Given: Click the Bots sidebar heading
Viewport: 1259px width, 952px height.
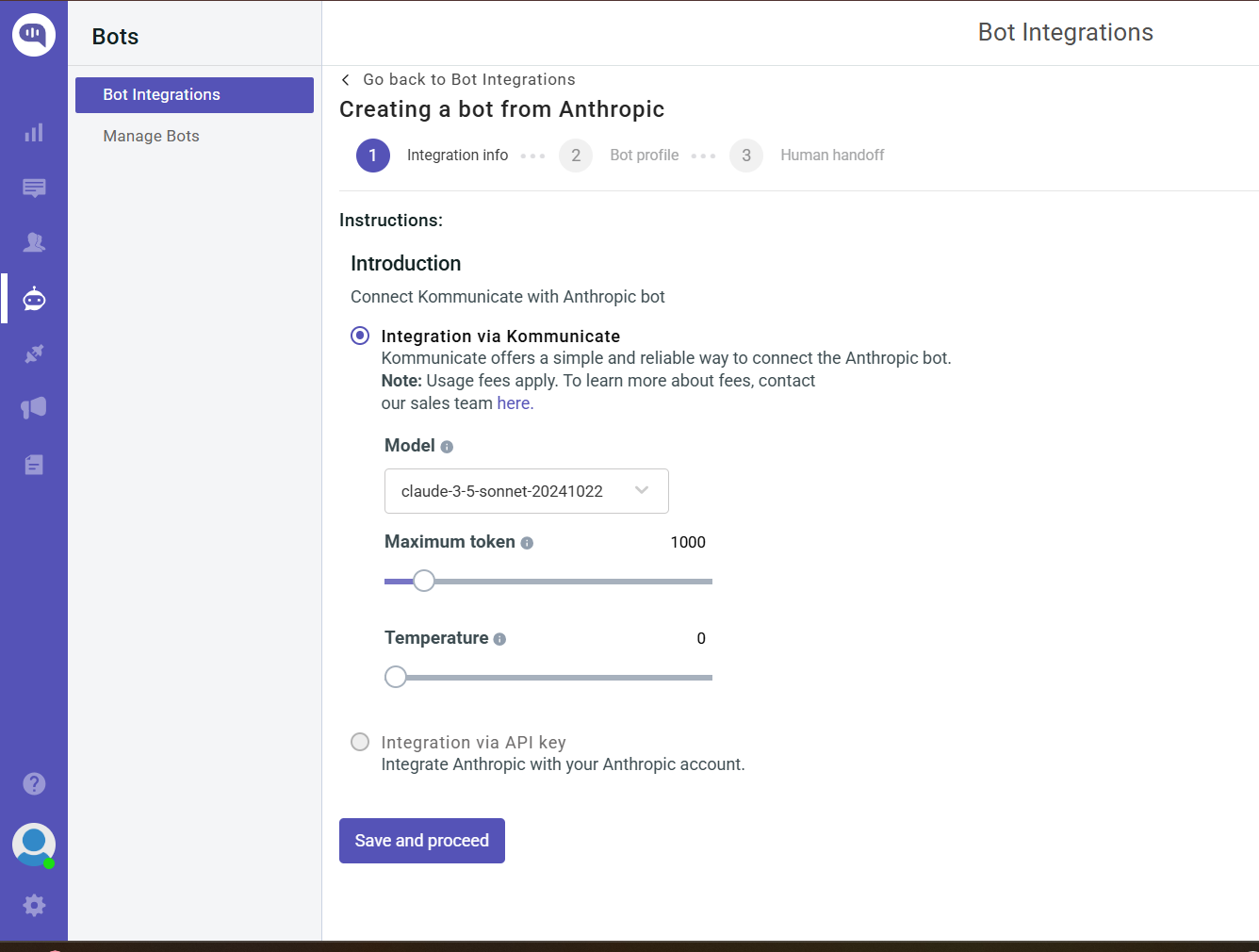Looking at the screenshot, I should pos(115,37).
